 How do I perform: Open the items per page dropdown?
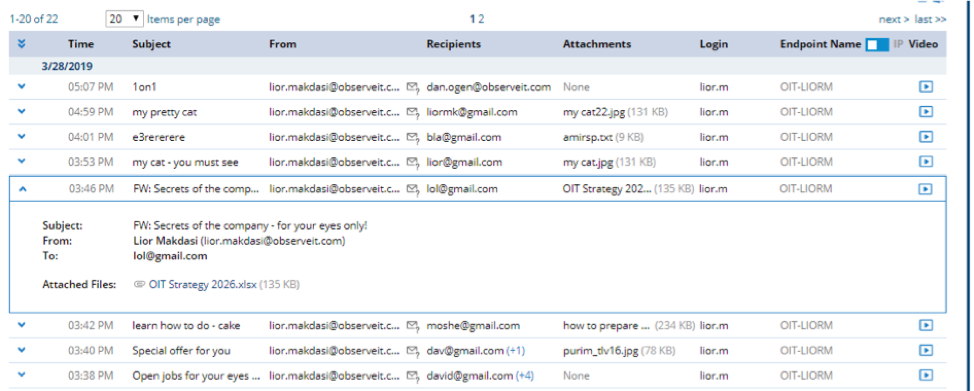[x=125, y=19]
